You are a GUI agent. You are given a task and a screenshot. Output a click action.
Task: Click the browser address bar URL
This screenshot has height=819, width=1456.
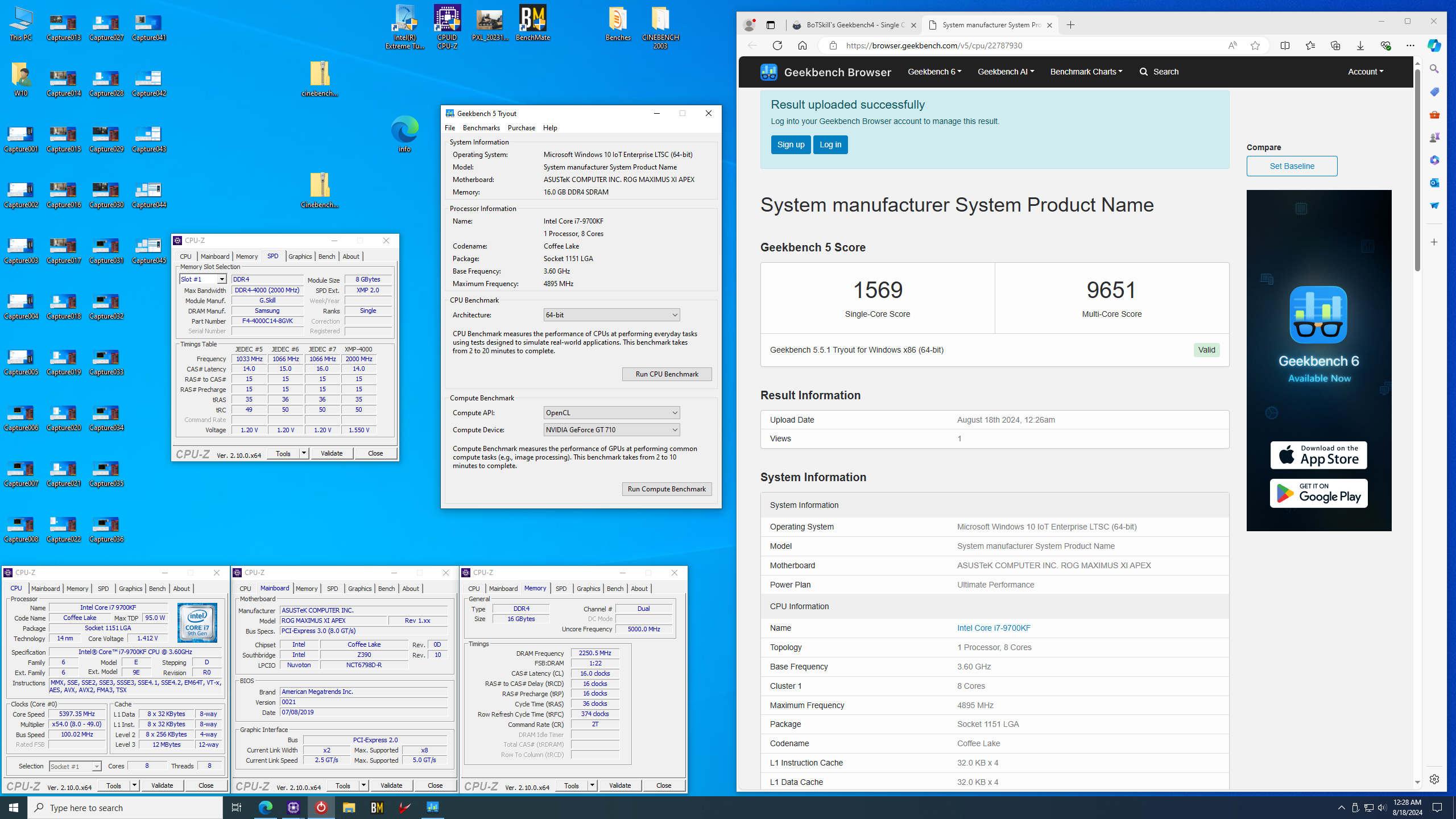click(x=934, y=45)
